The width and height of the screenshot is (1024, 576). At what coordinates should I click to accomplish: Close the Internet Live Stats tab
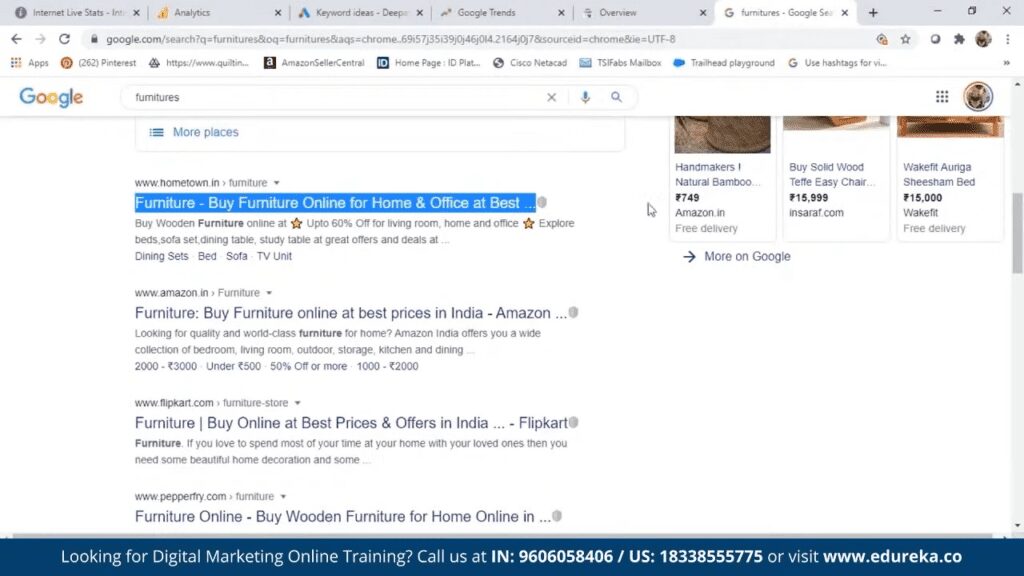point(136,12)
